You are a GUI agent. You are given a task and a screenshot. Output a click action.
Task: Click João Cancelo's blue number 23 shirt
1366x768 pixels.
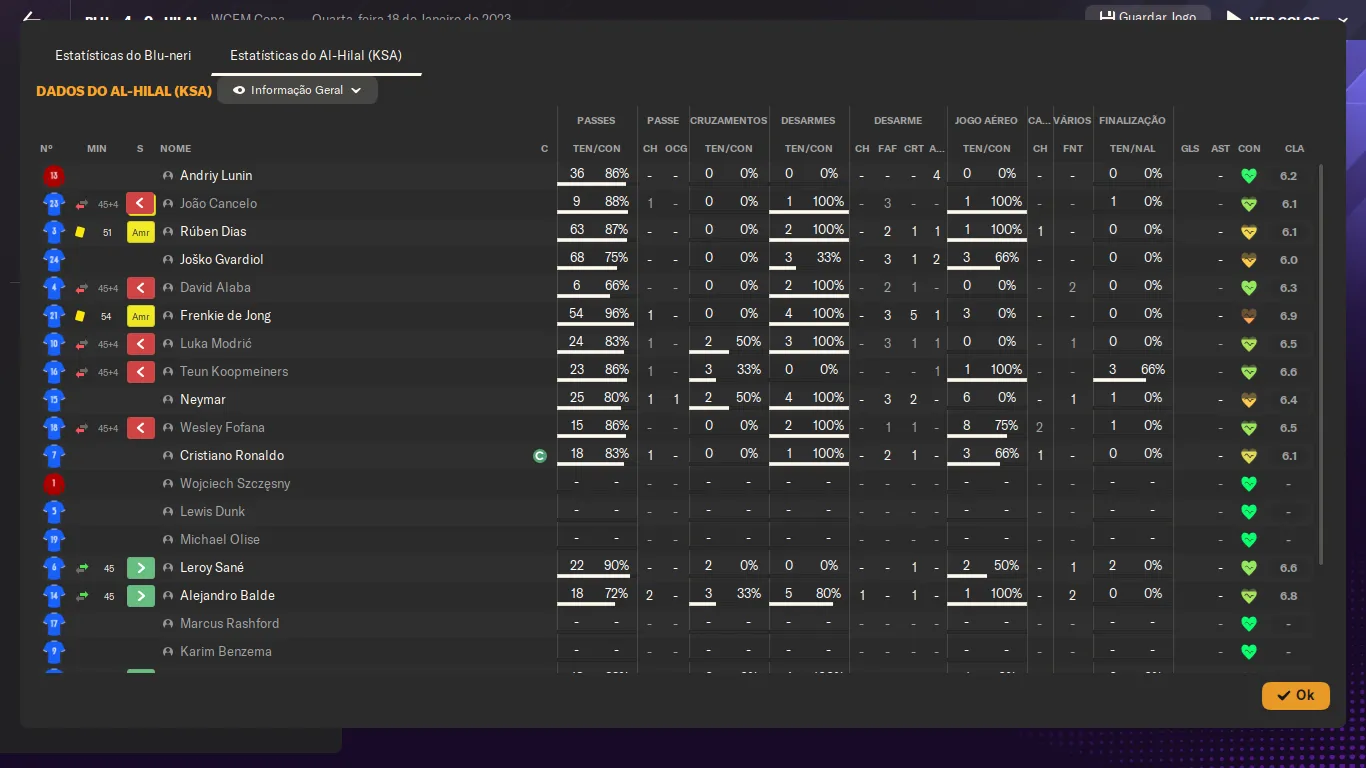tap(54, 204)
